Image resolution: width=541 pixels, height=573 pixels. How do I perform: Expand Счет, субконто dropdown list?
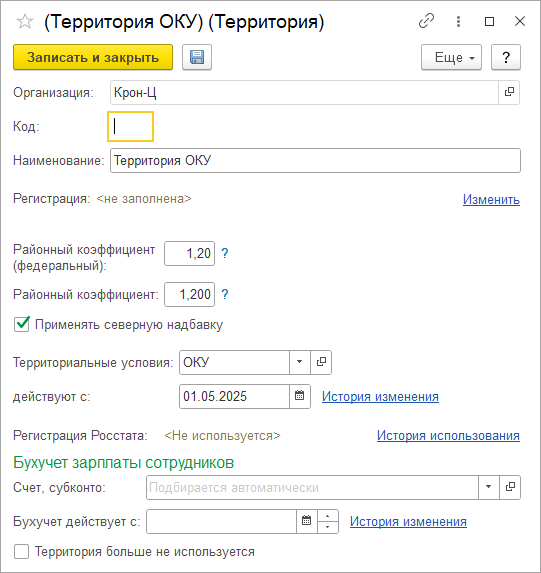(489, 487)
